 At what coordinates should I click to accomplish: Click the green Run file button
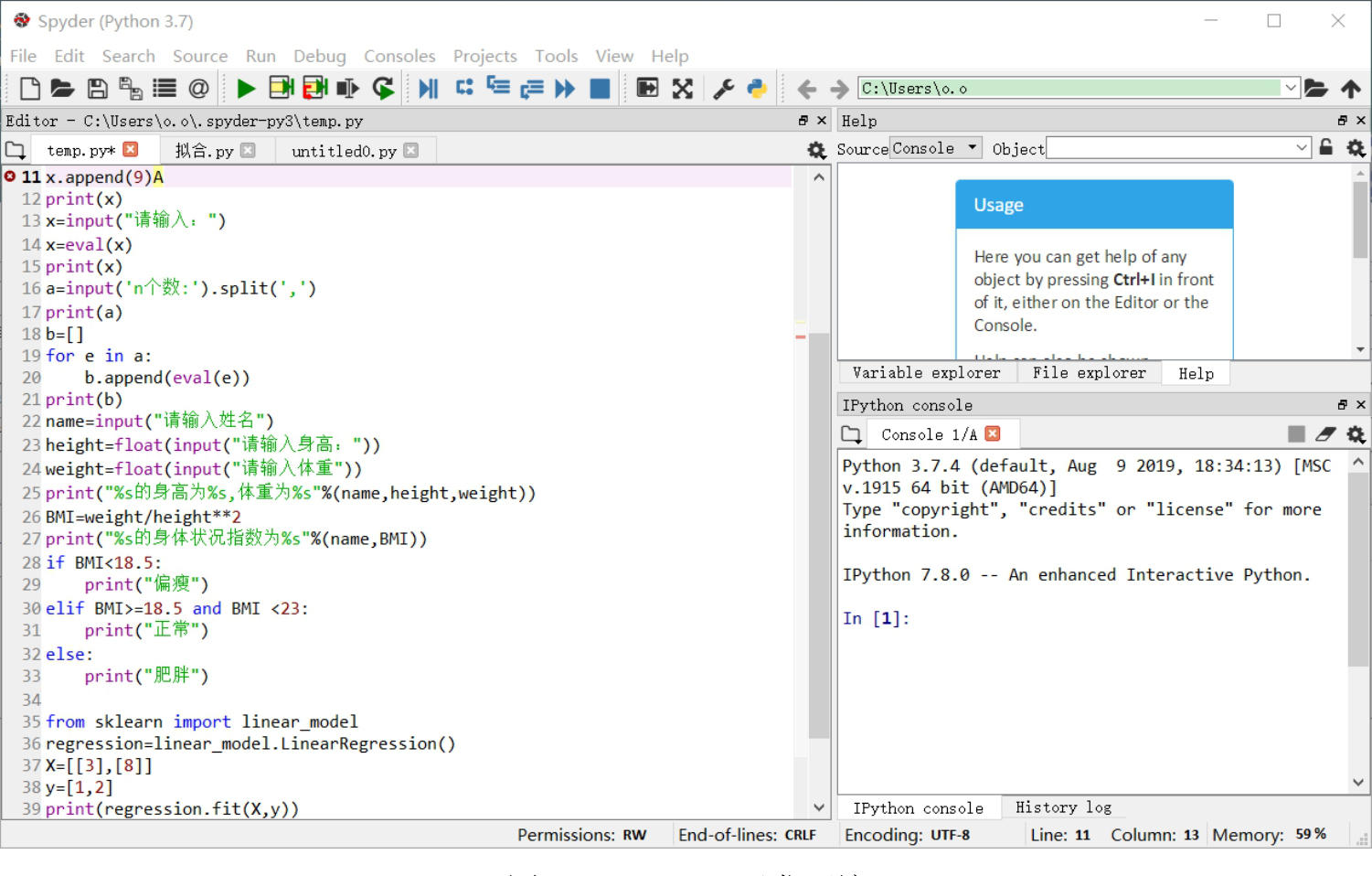coord(245,89)
